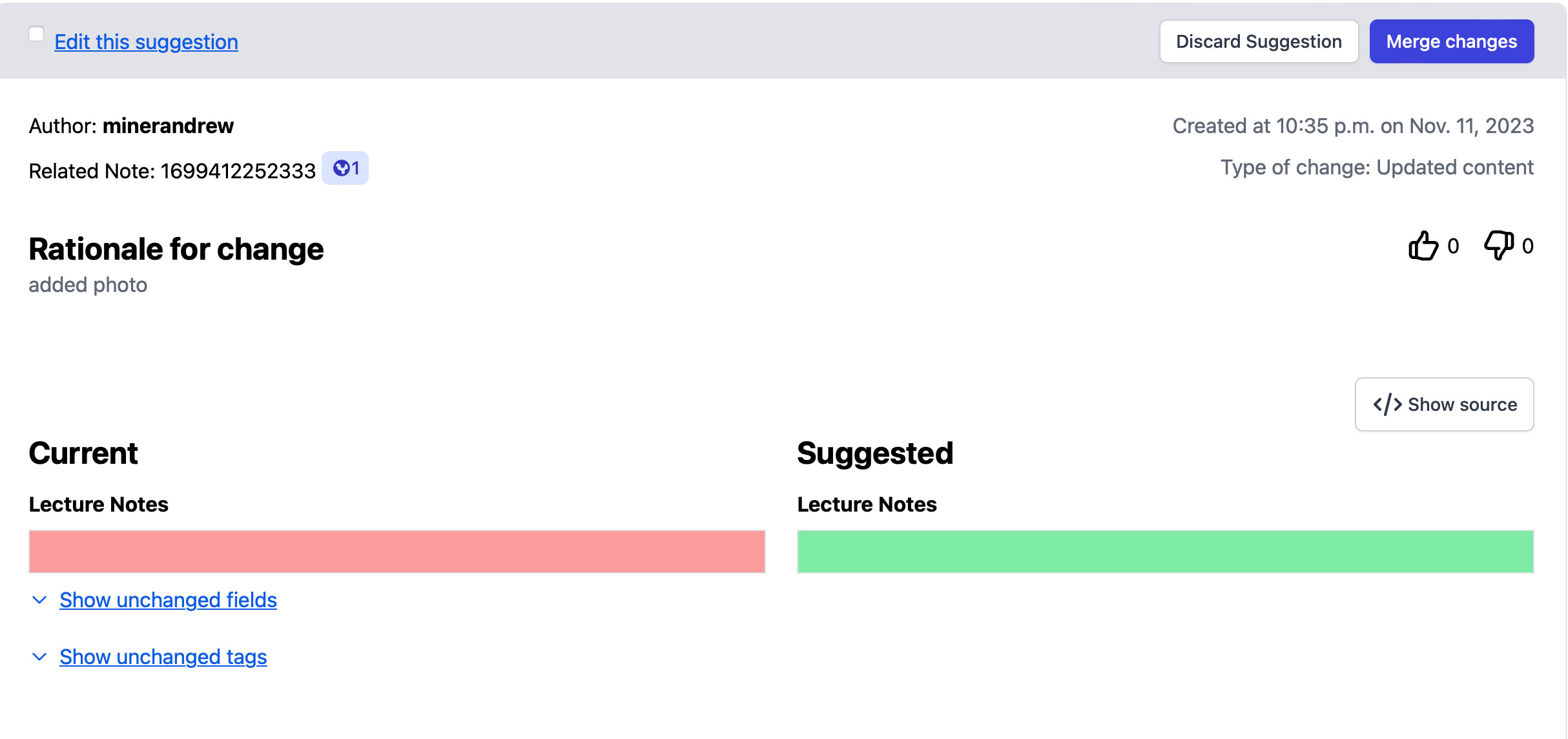Click the green Suggested Lecture Notes block
Viewport: 1568px width, 739px height.
click(1166, 552)
